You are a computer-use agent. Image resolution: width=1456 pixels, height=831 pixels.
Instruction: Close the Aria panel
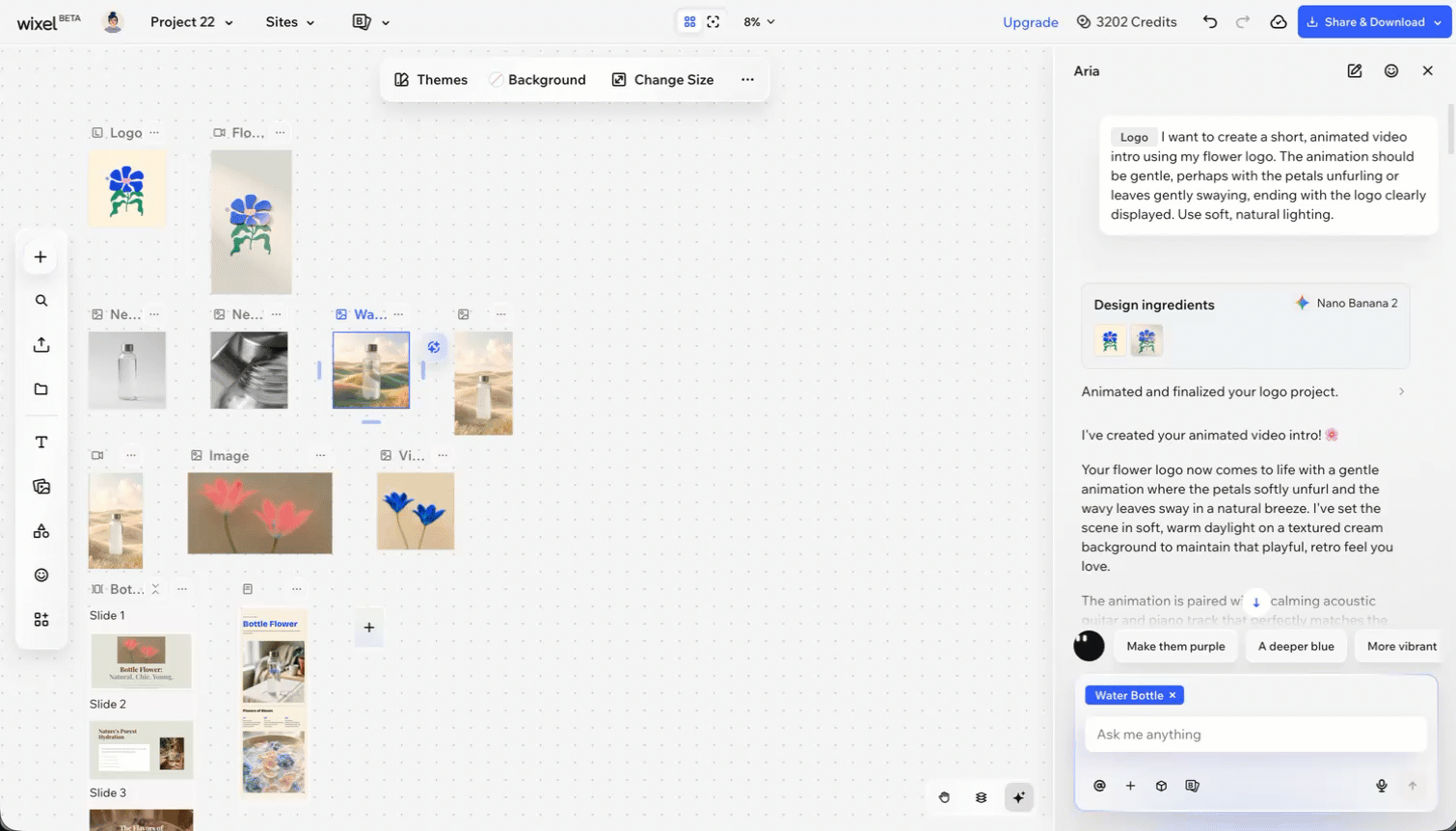pyautogui.click(x=1428, y=70)
